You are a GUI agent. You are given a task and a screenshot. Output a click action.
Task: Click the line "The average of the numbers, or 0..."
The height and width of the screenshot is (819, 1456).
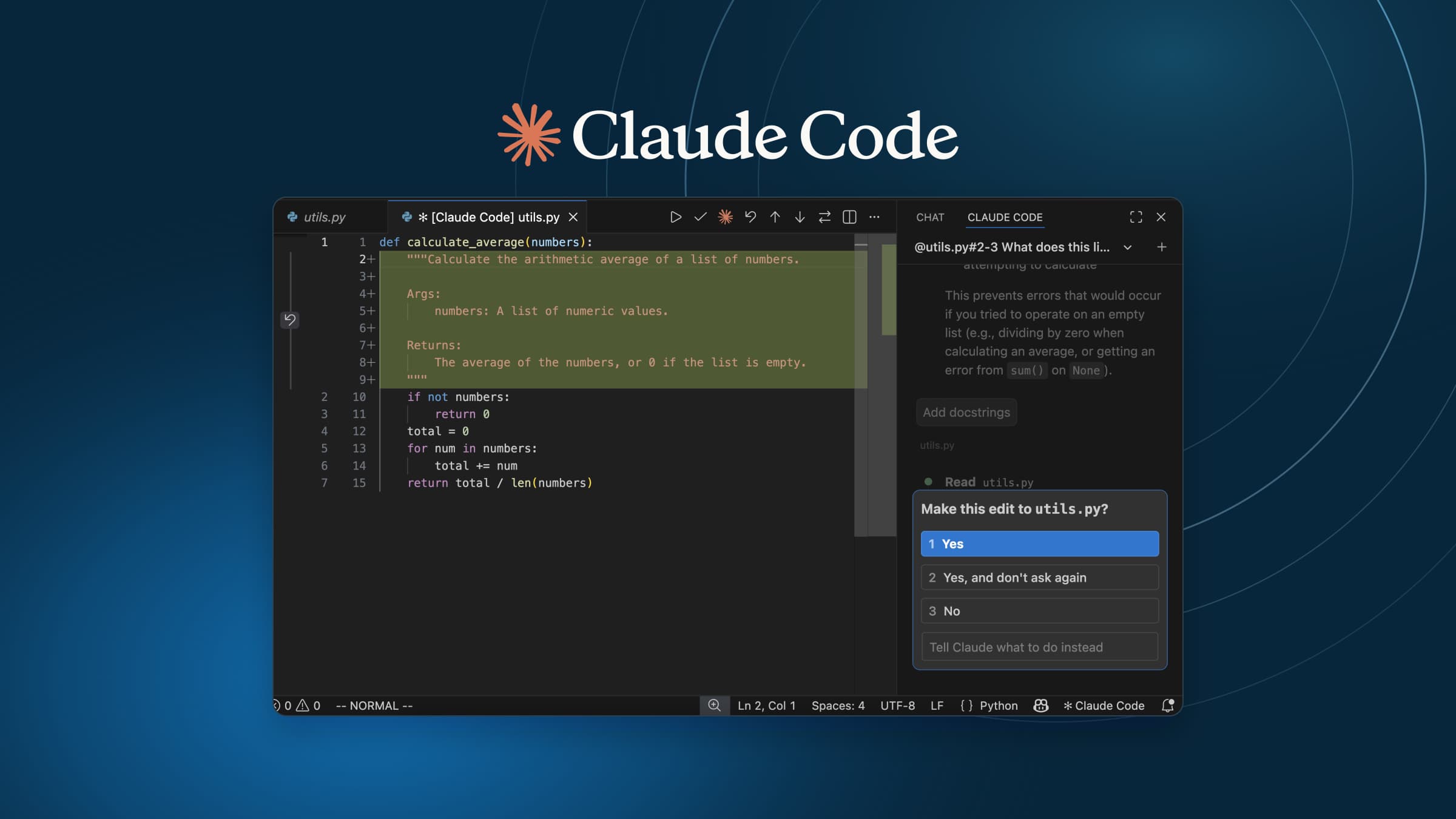coord(620,362)
